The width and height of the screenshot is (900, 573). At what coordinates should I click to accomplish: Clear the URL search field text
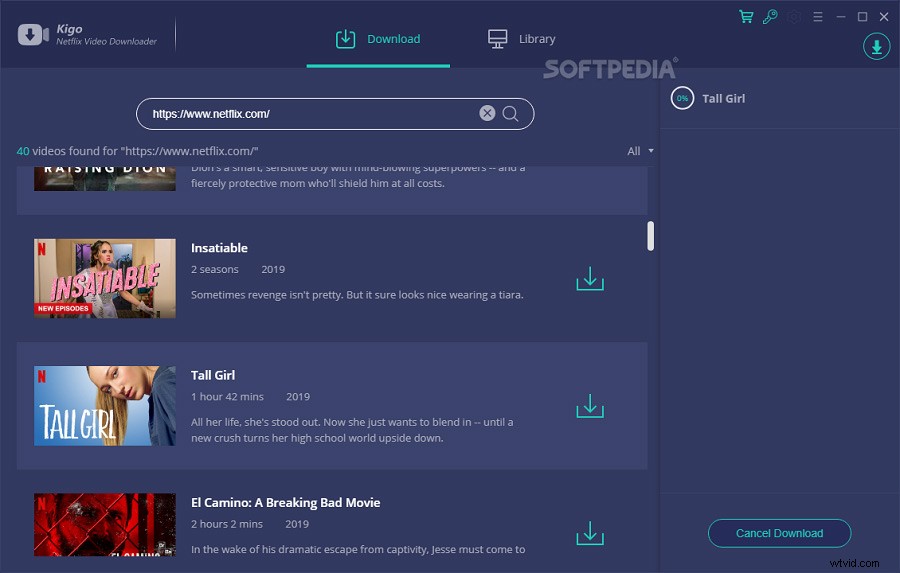[487, 113]
